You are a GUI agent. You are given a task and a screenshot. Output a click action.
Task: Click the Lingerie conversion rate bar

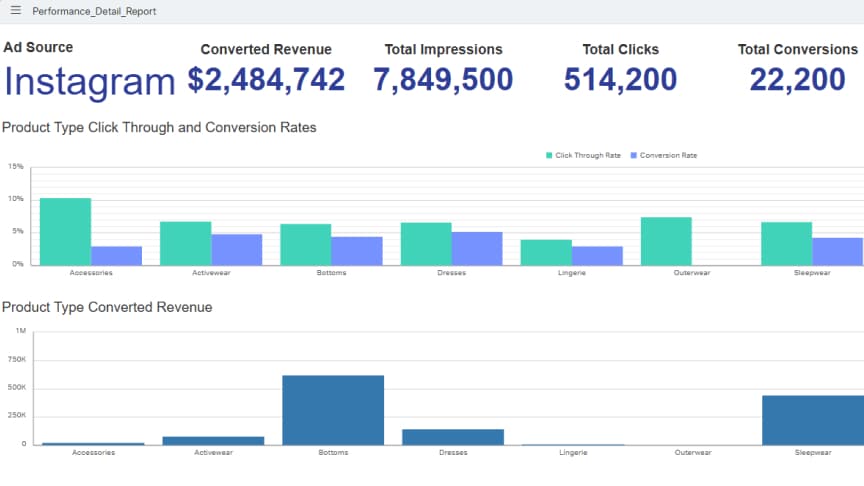point(597,256)
